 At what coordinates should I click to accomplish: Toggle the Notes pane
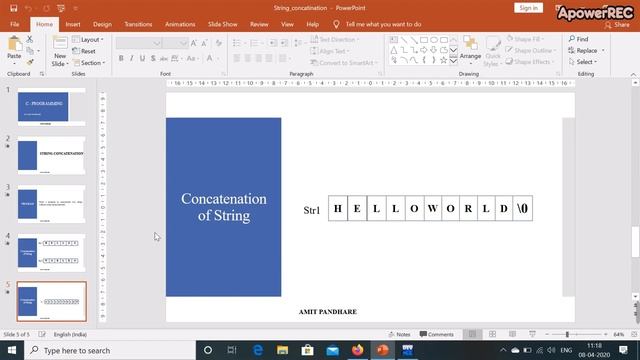[x=399, y=334]
